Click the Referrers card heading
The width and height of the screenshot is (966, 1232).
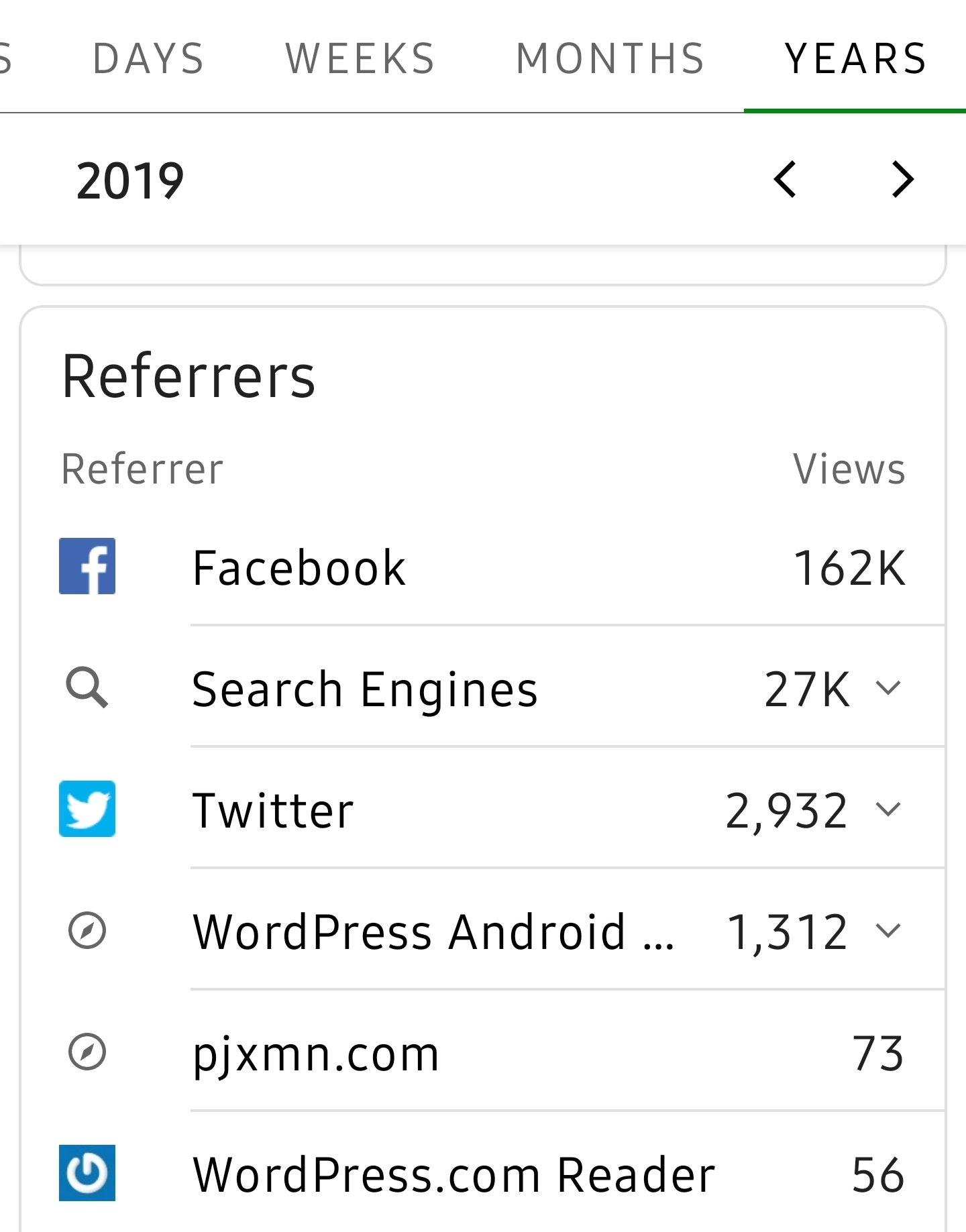[189, 376]
